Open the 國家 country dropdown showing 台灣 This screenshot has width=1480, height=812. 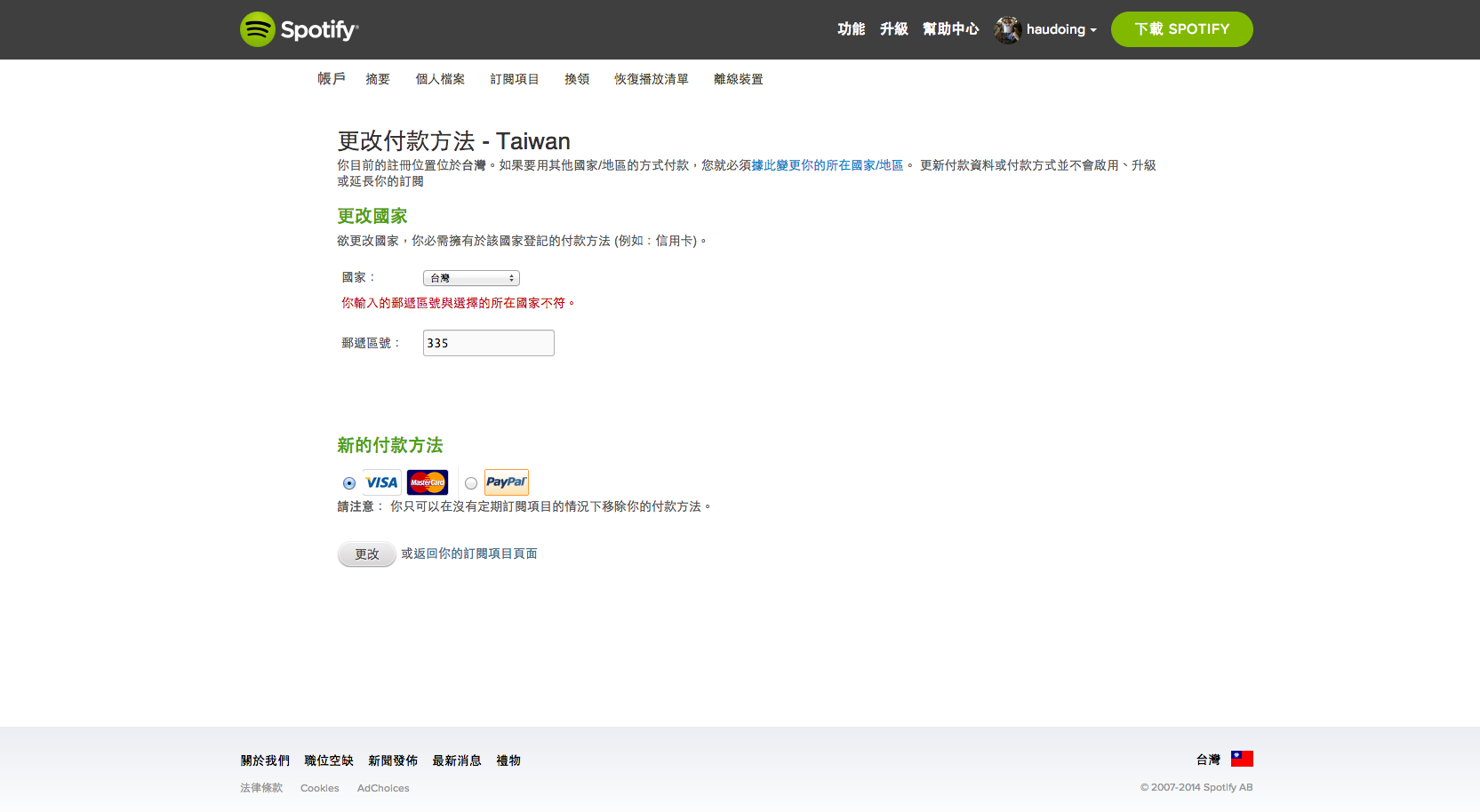click(471, 278)
